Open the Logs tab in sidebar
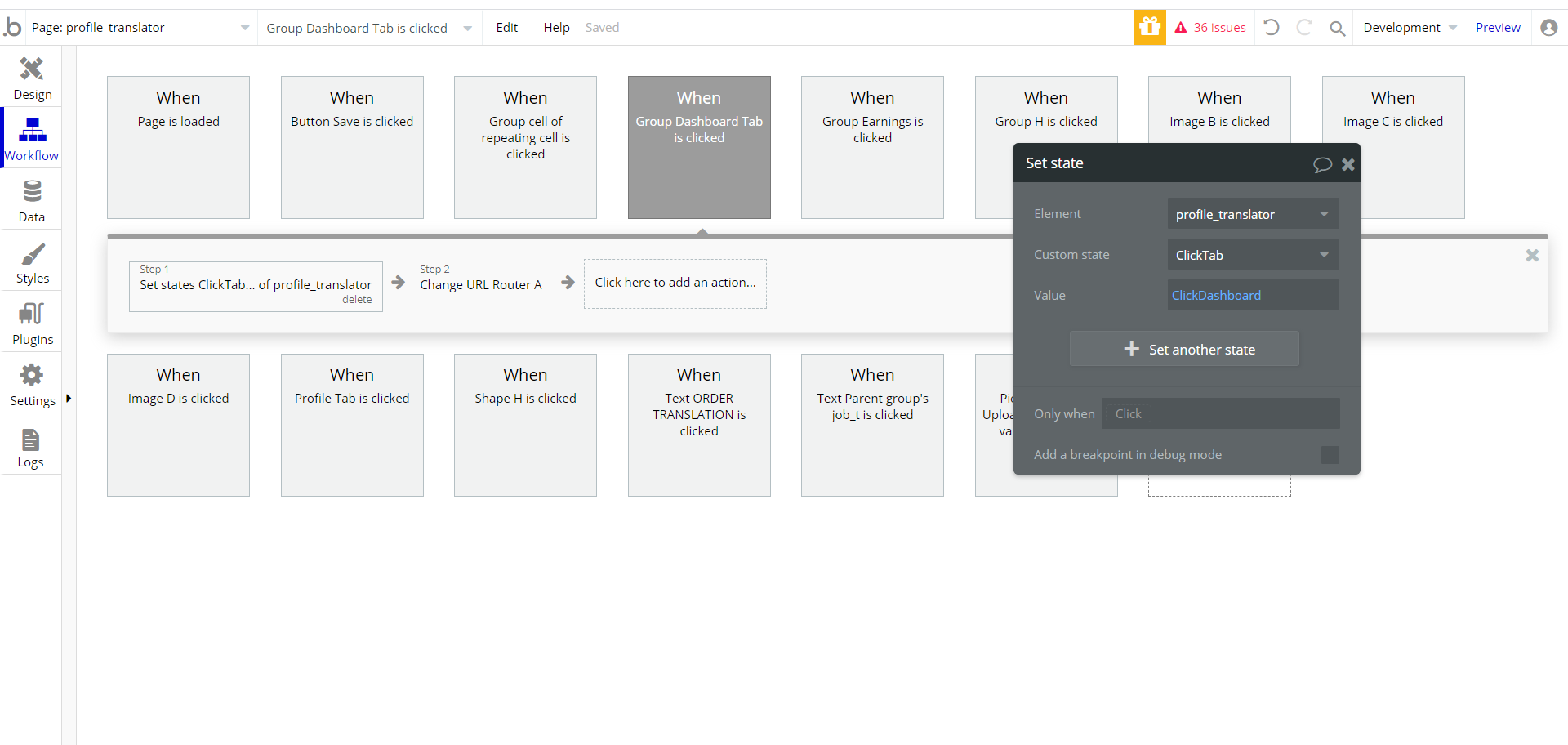 pos(32,446)
